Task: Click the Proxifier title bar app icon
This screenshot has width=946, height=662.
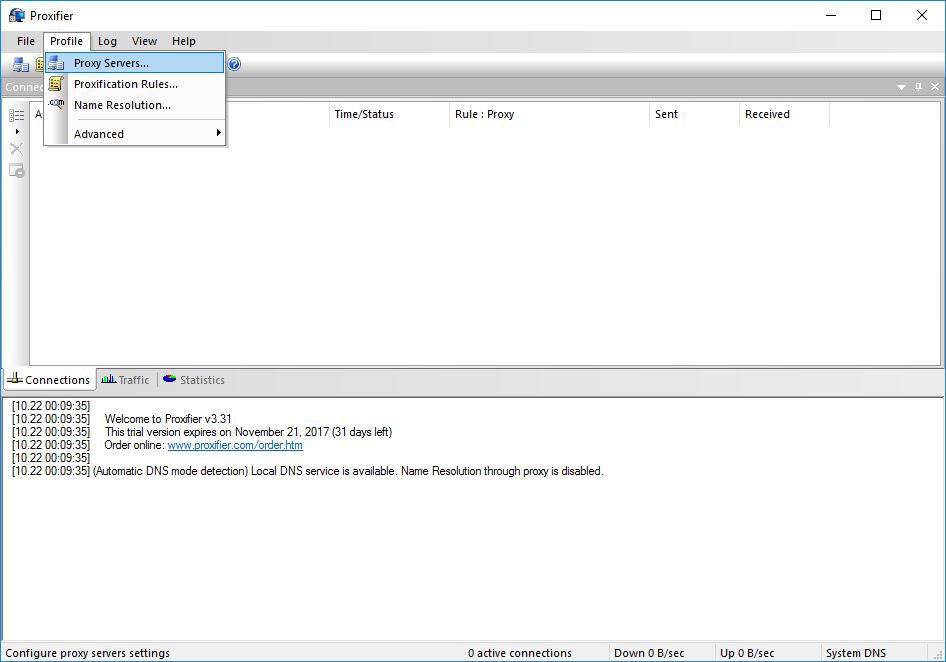Action: tap(17, 15)
